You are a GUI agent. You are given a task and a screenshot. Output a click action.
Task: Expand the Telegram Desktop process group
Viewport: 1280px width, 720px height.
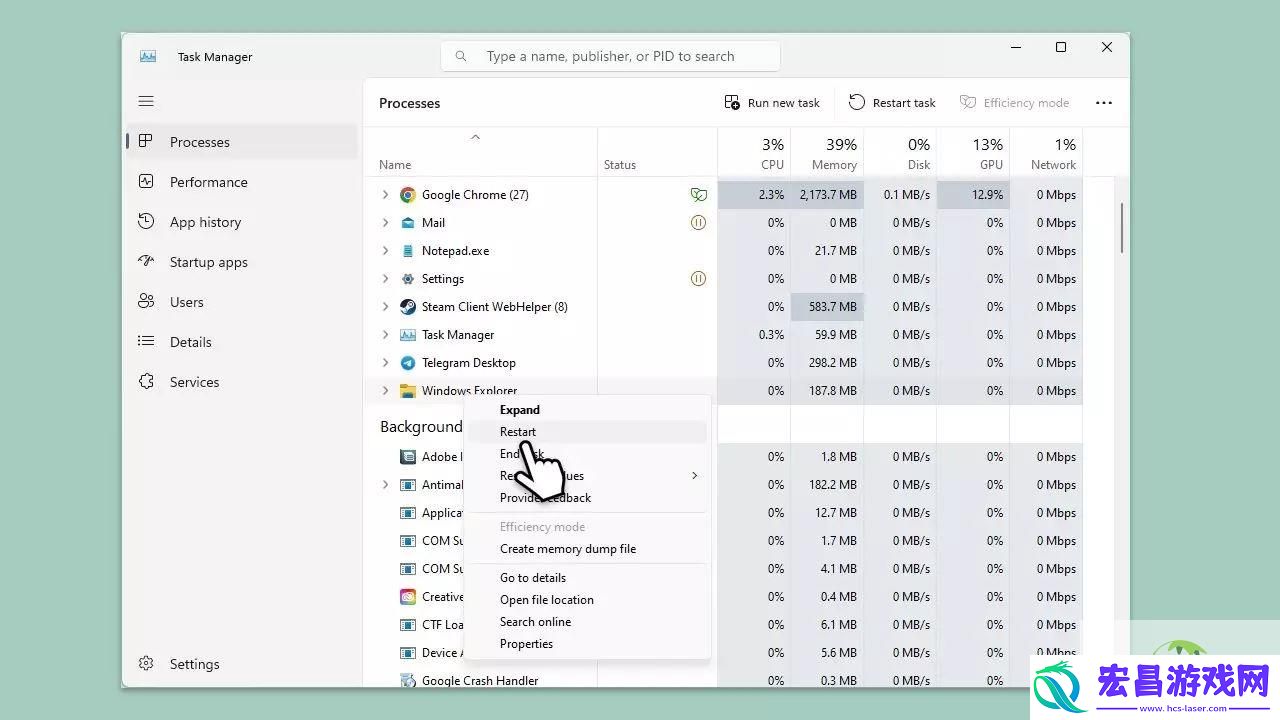(385, 363)
